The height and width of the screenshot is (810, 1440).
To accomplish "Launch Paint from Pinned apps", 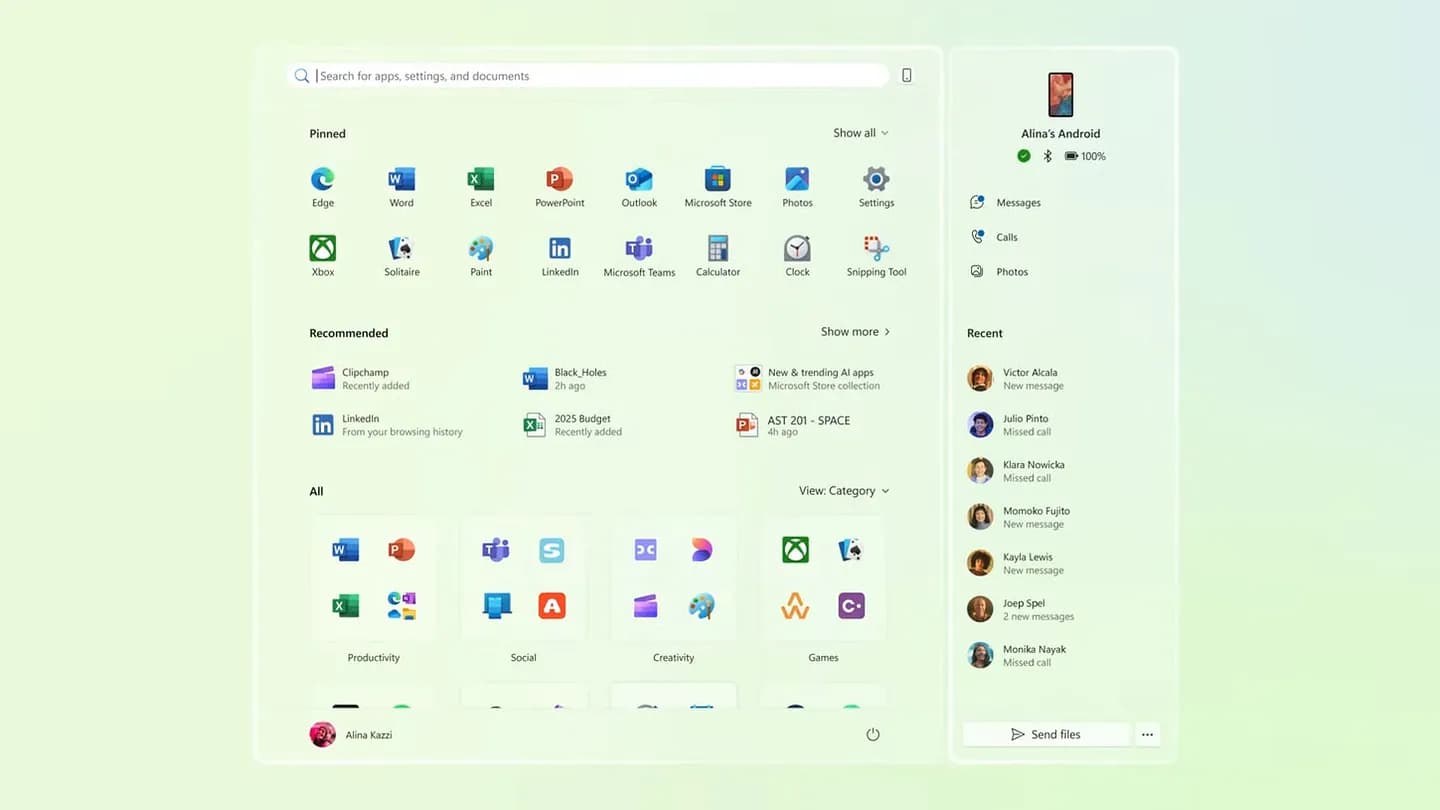I will [x=481, y=256].
